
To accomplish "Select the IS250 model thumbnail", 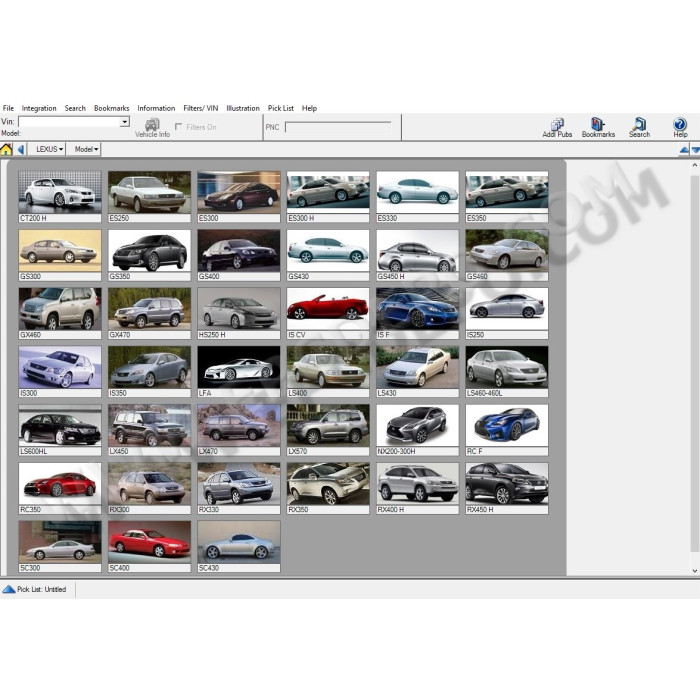I will [x=507, y=313].
